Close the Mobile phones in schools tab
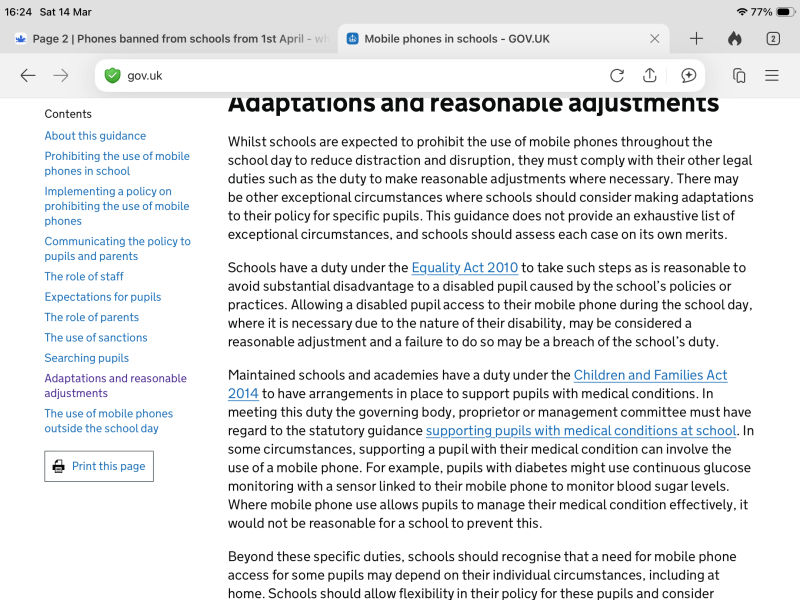800x600 pixels. [655, 39]
